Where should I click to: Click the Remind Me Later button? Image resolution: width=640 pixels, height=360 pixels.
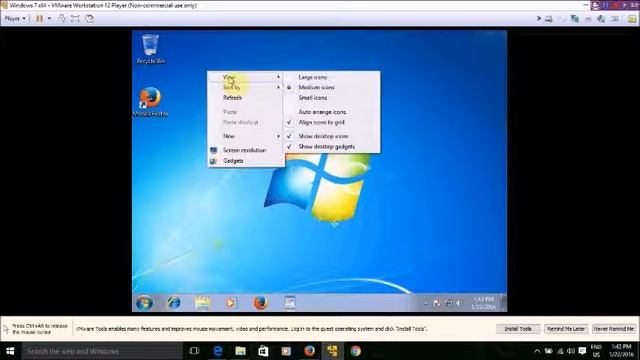click(x=565, y=329)
